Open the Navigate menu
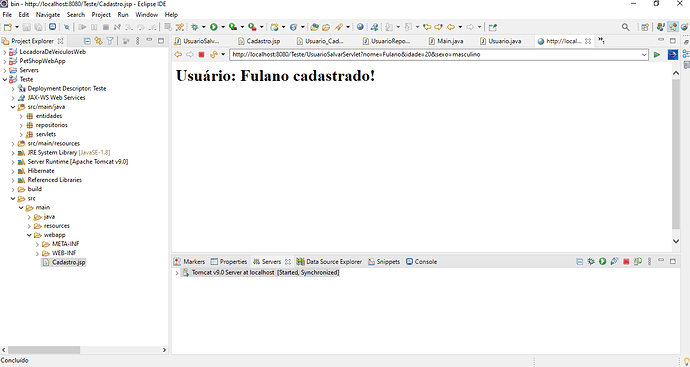The width and height of the screenshot is (690, 367). [x=48, y=15]
